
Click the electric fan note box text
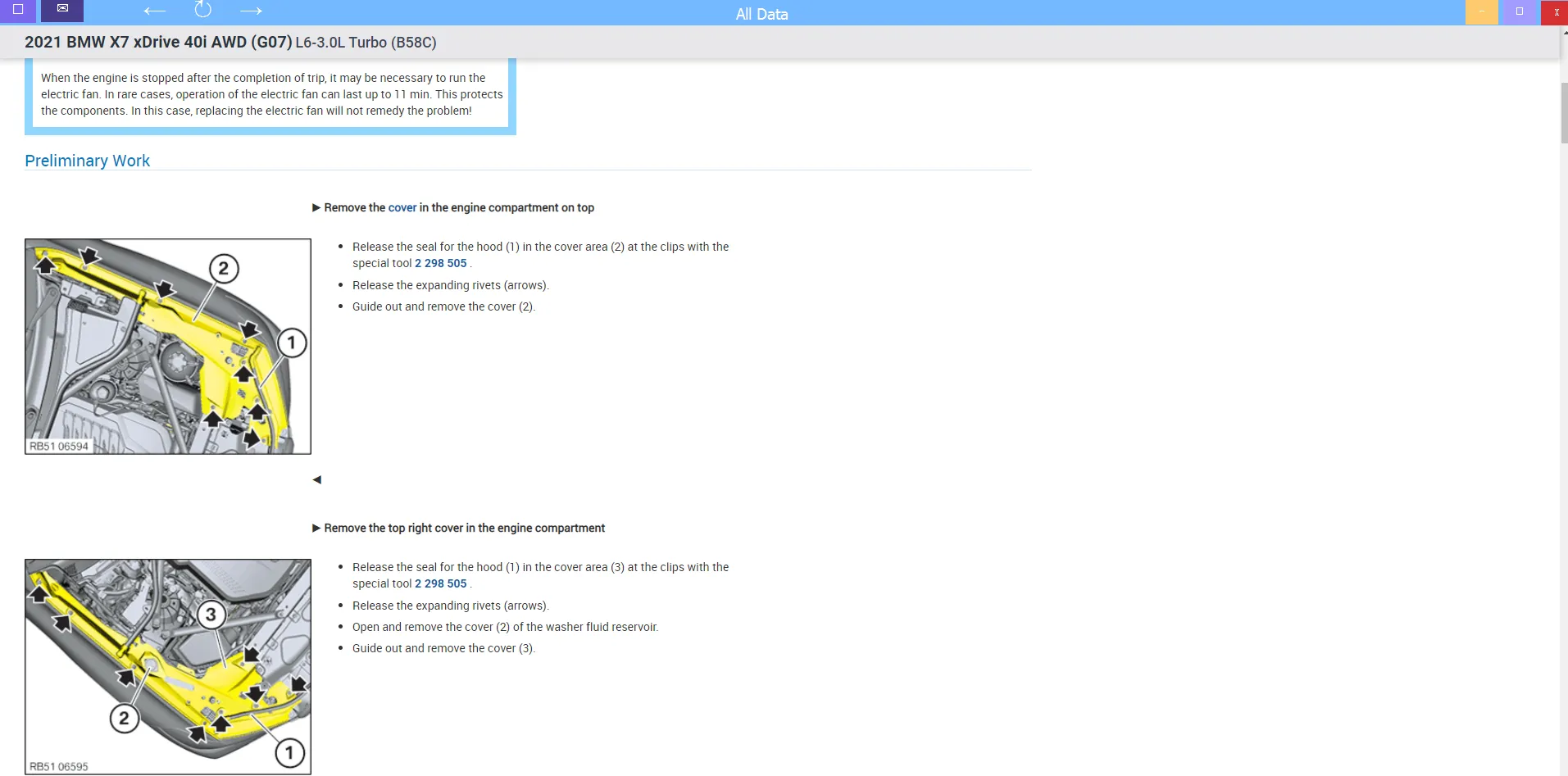click(271, 94)
